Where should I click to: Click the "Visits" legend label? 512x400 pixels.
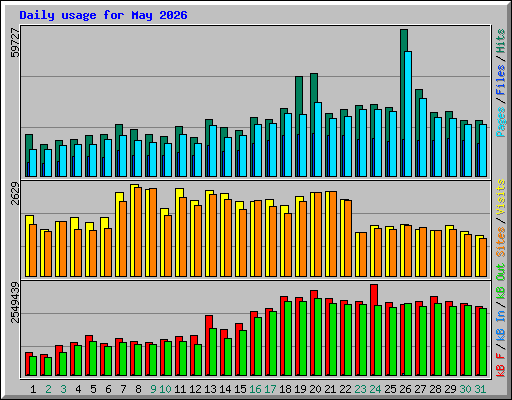click(x=501, y=197)
